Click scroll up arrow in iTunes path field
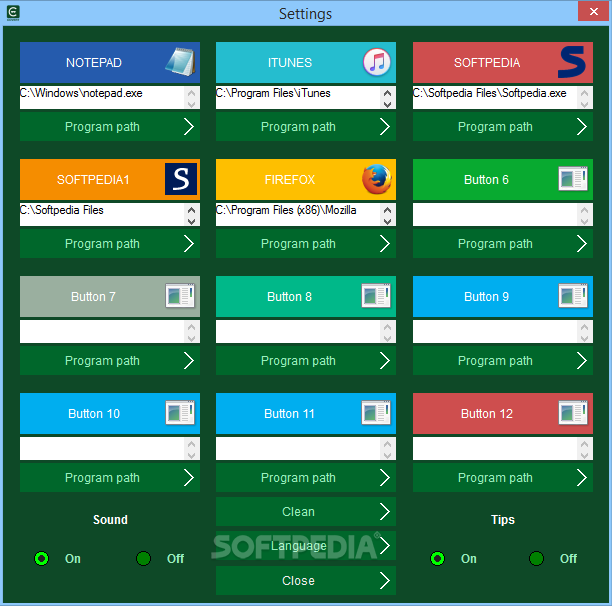 tap(388, 92)
